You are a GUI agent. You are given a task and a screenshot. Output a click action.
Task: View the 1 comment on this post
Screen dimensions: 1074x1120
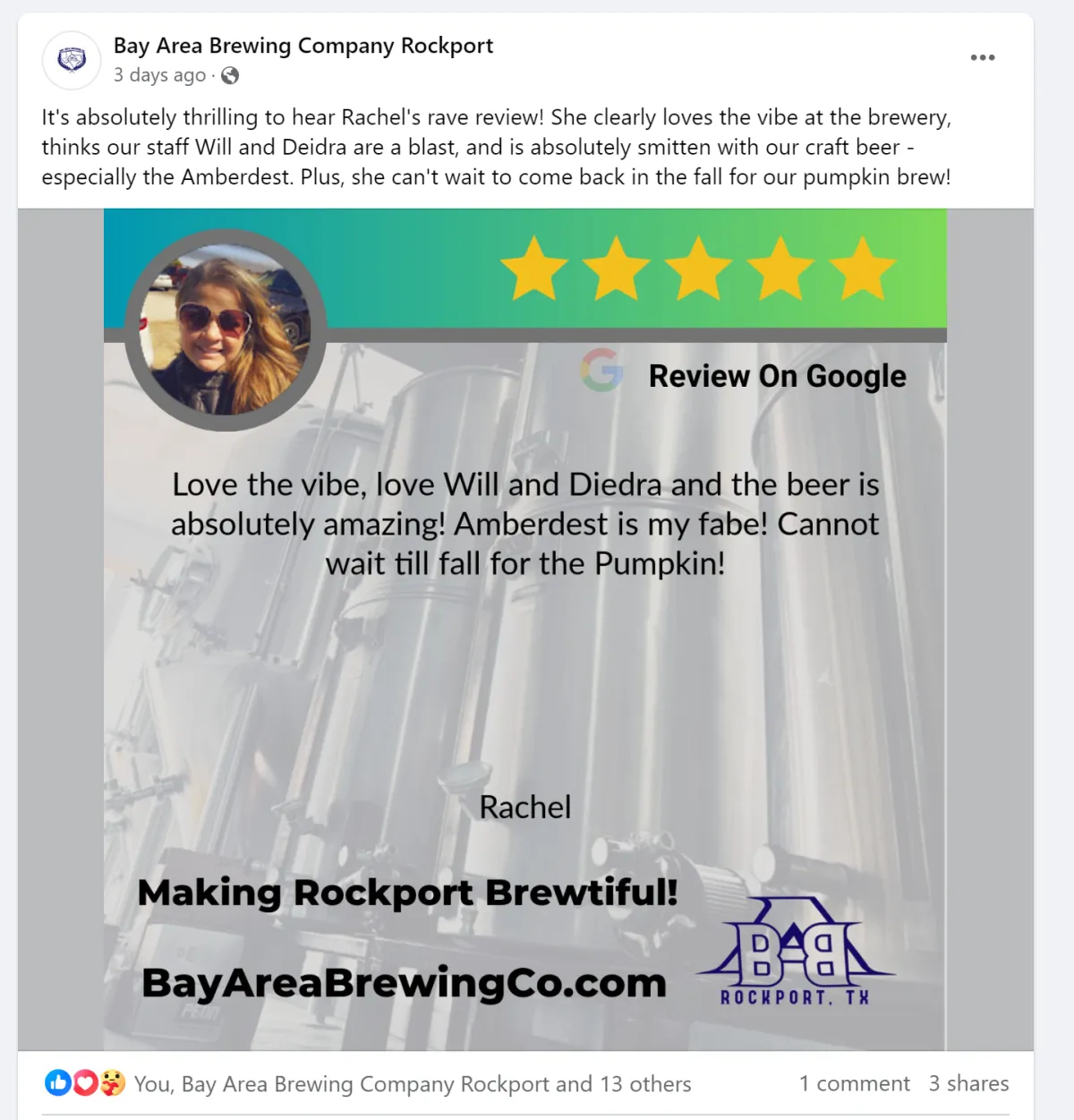pyautogui.click(x=855, y=1083)
